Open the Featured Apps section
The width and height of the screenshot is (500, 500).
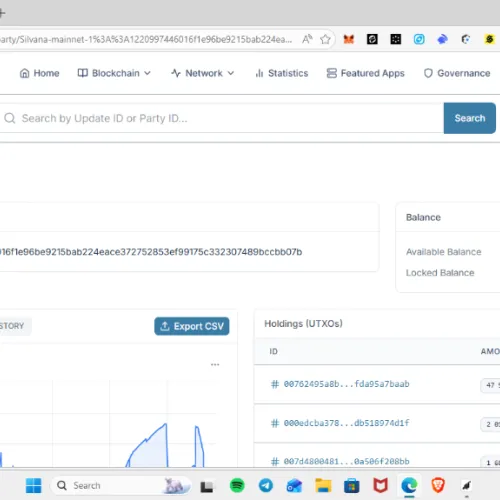pyautogui.click(x=366, y=73)
